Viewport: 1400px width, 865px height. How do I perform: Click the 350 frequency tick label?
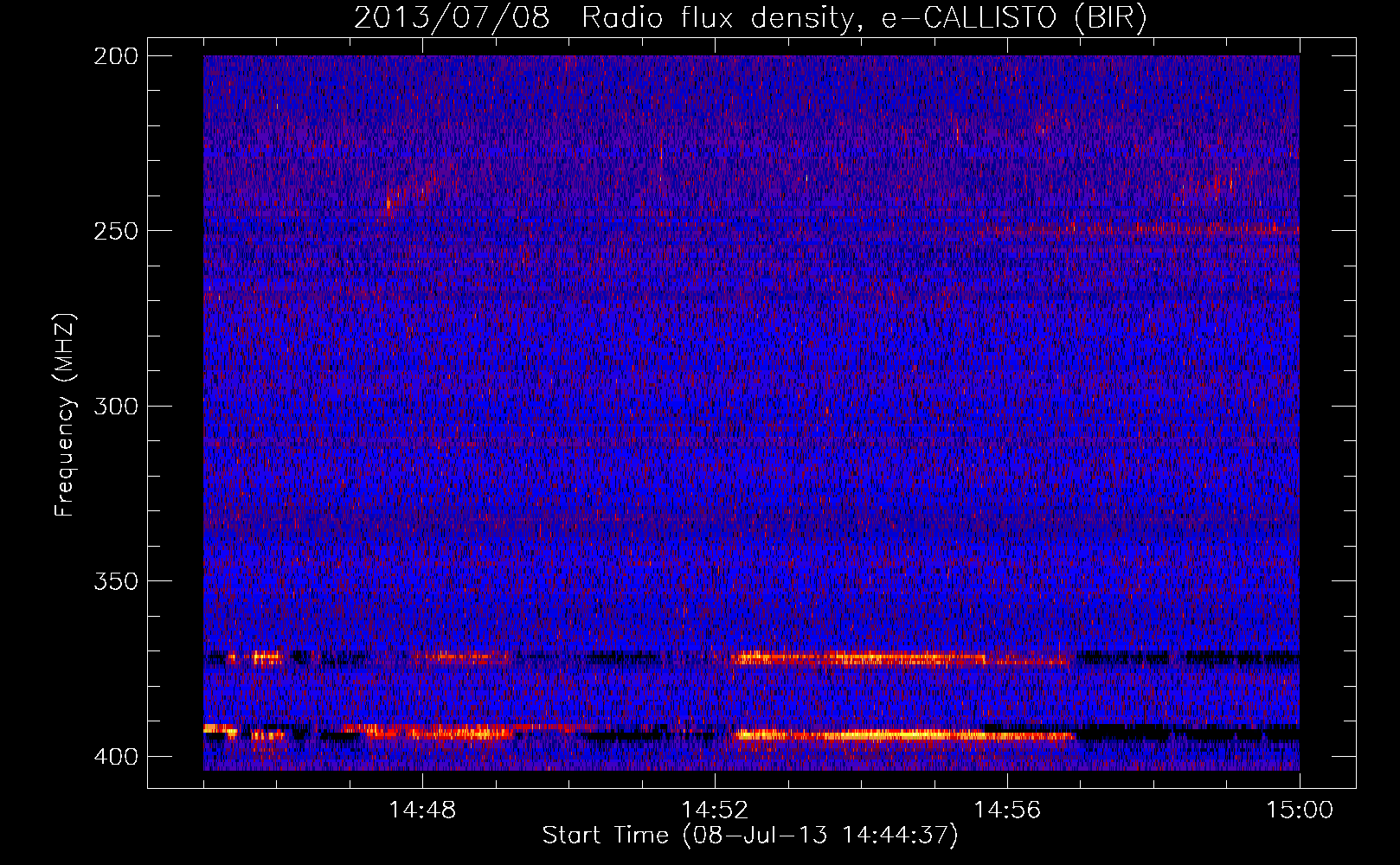click(116, 580)
